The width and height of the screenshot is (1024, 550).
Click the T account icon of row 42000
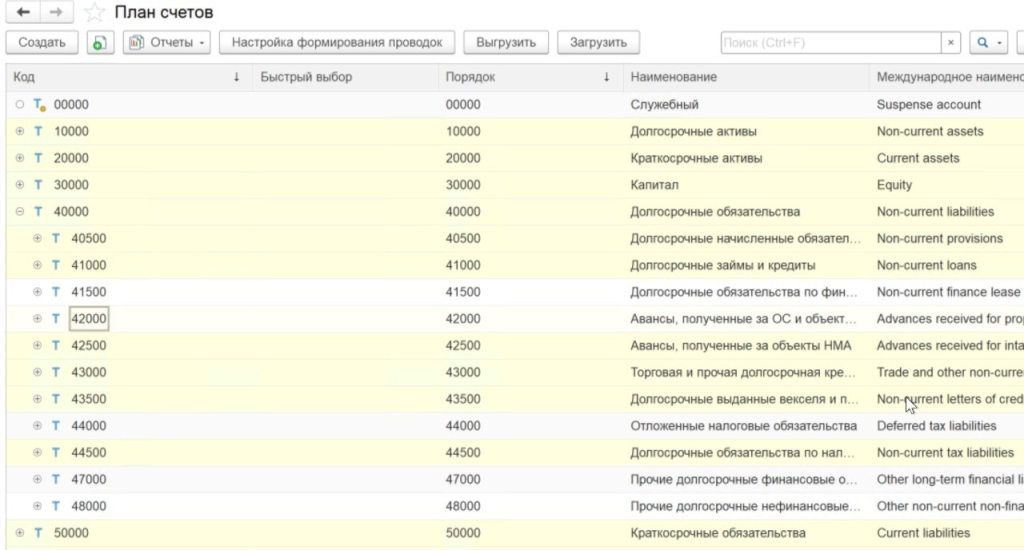(x=57, y=319)
